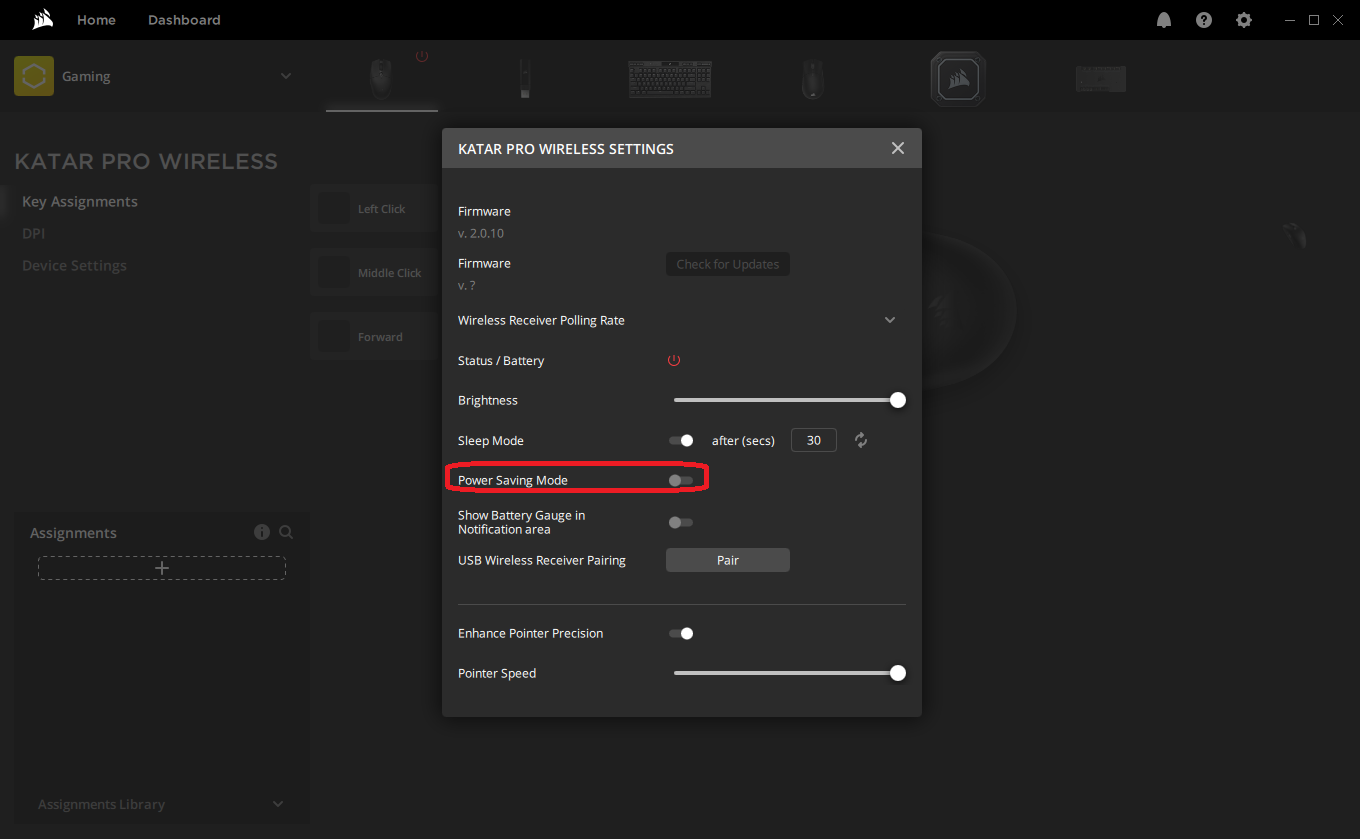Viewport: 1360px width, 839px height.
Task: Select the Katar Pro Wireless mouse thumbnail
Action: (381, 79)
